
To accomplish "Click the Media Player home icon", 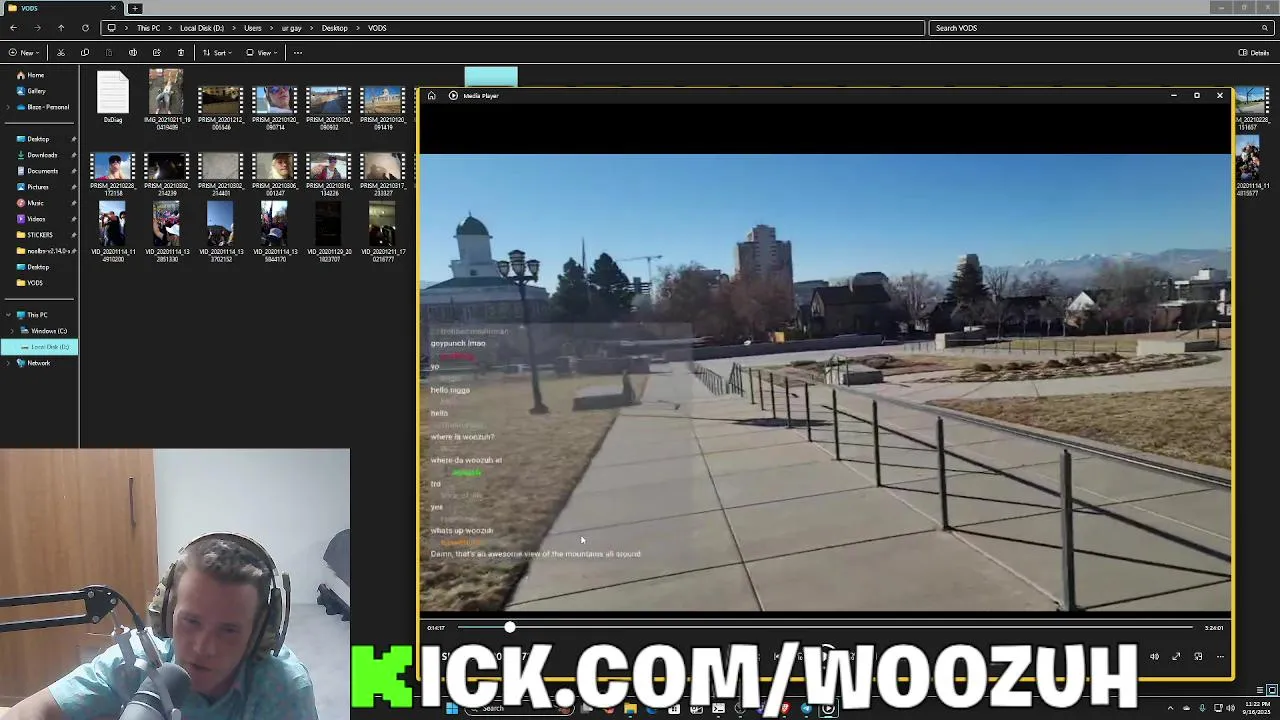I will click(x=431, y=96).
